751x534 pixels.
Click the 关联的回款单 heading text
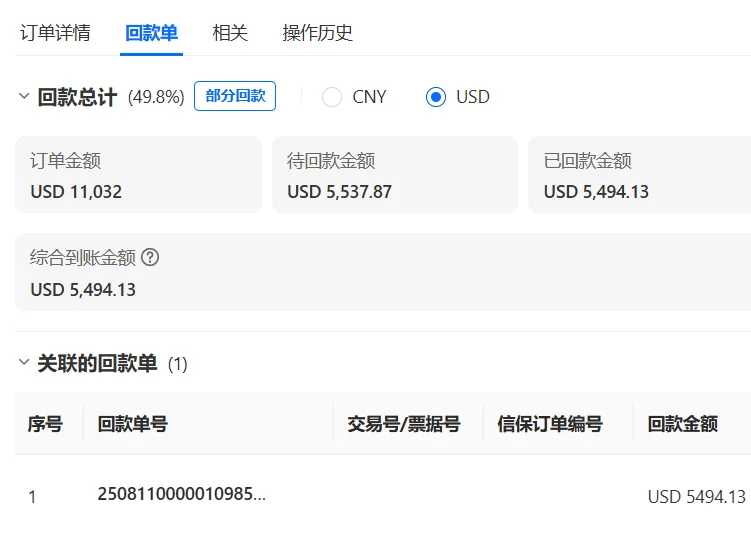click(x=97, y=363)
